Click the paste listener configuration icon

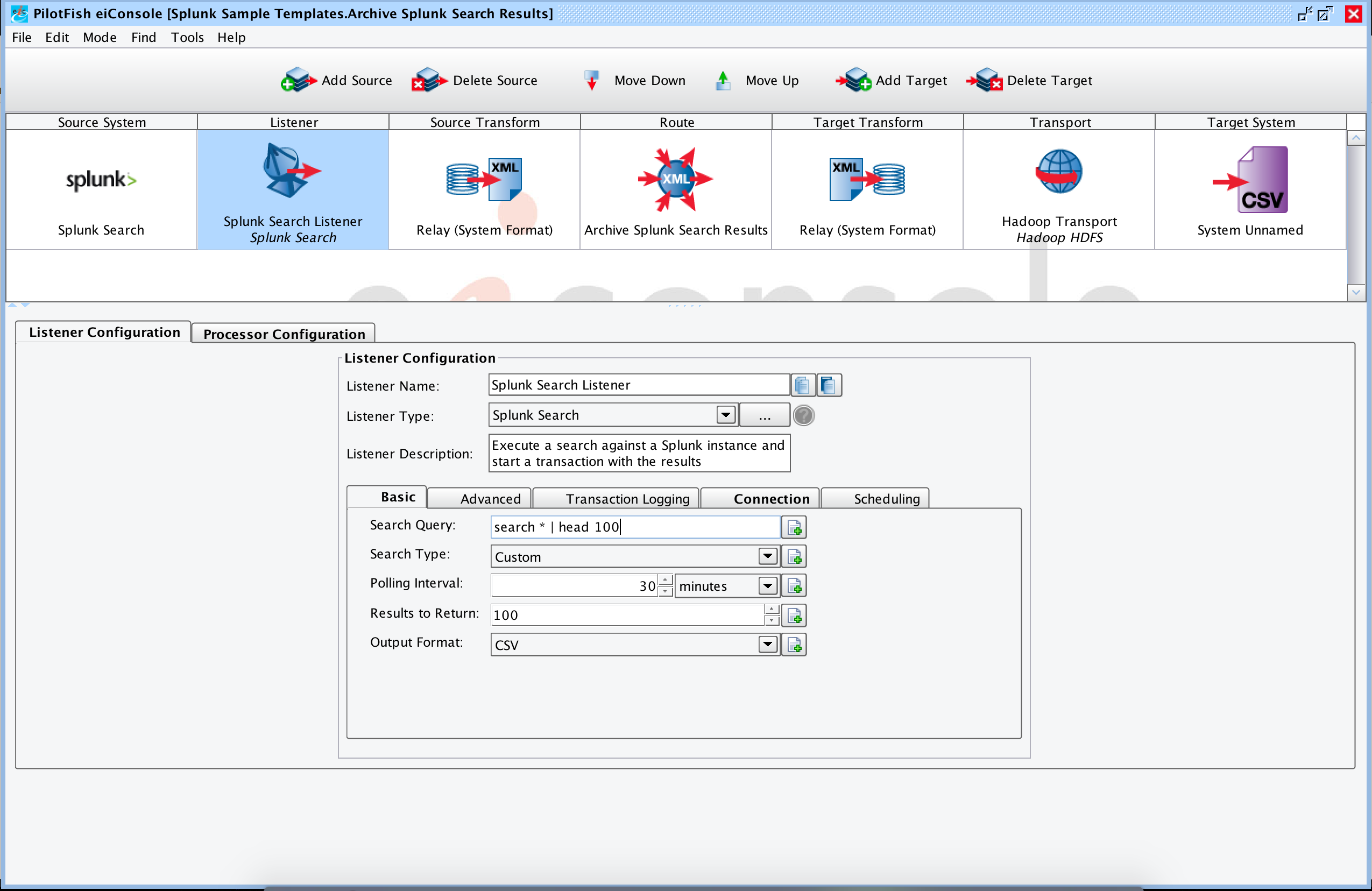pos(829,385)
